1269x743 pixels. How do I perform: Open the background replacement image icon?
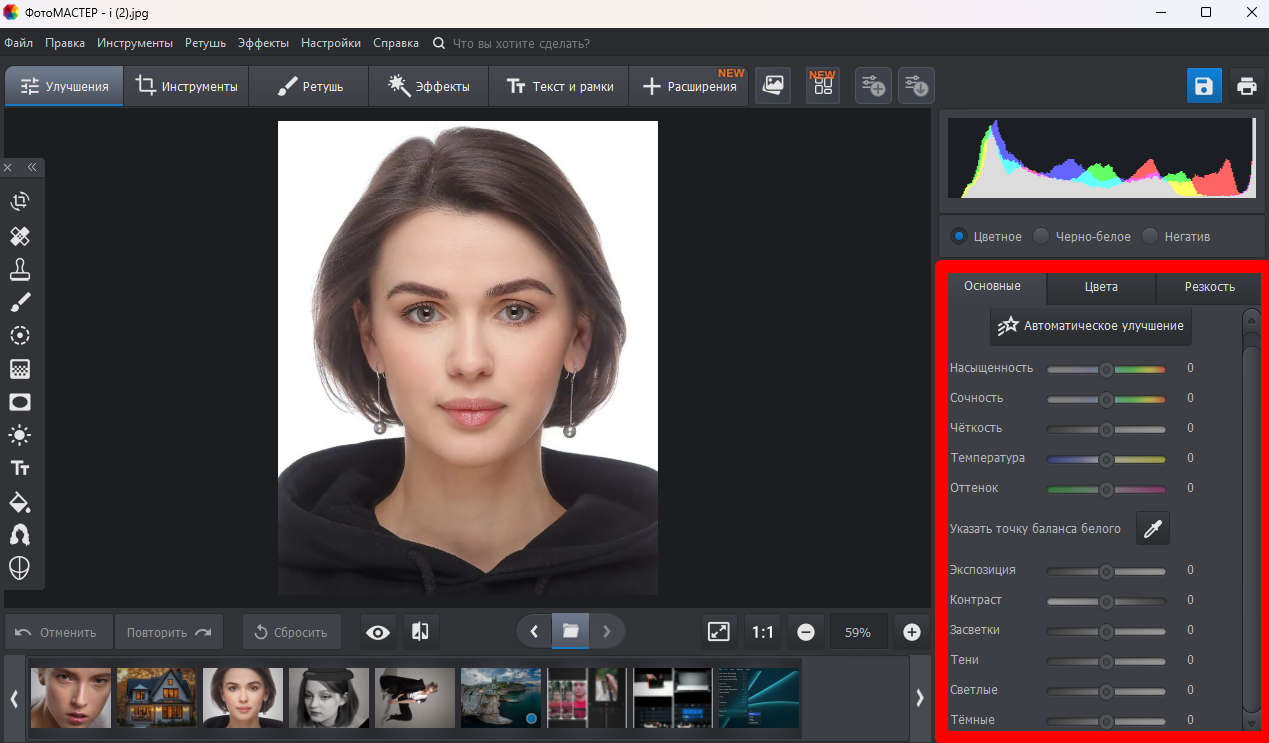click(x=773, y=86)
